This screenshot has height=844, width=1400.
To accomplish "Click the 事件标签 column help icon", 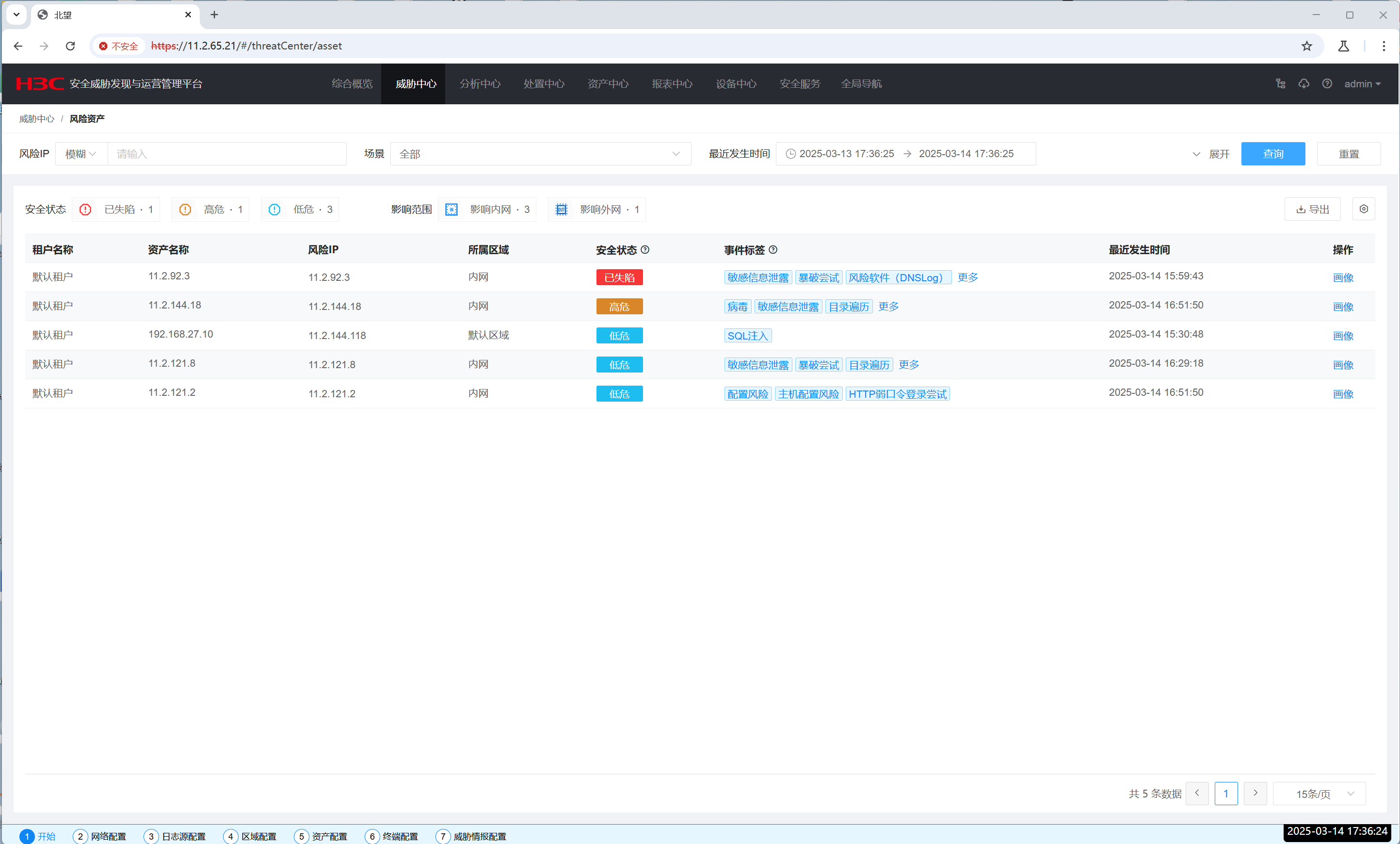I will (x=772, y=249).
